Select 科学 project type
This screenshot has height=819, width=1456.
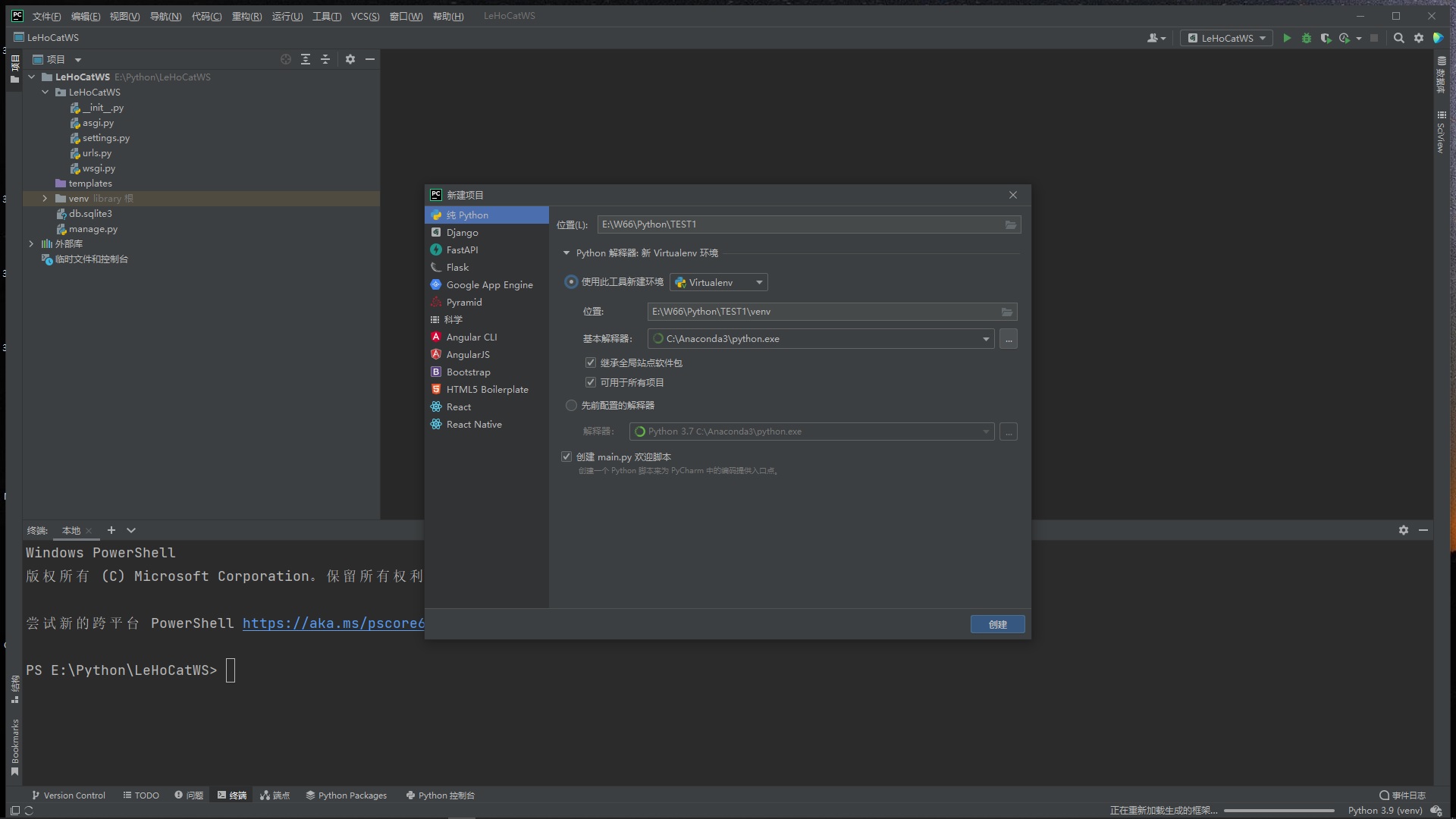487,320
